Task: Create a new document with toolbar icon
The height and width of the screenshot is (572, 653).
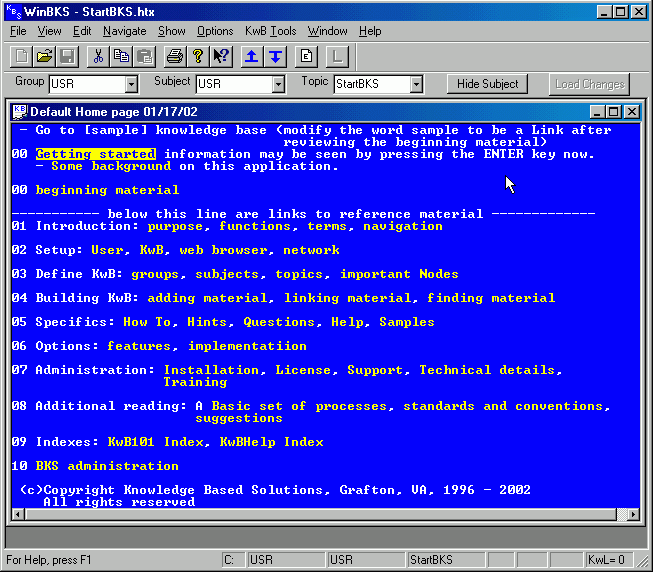Action: click(22, 56)
